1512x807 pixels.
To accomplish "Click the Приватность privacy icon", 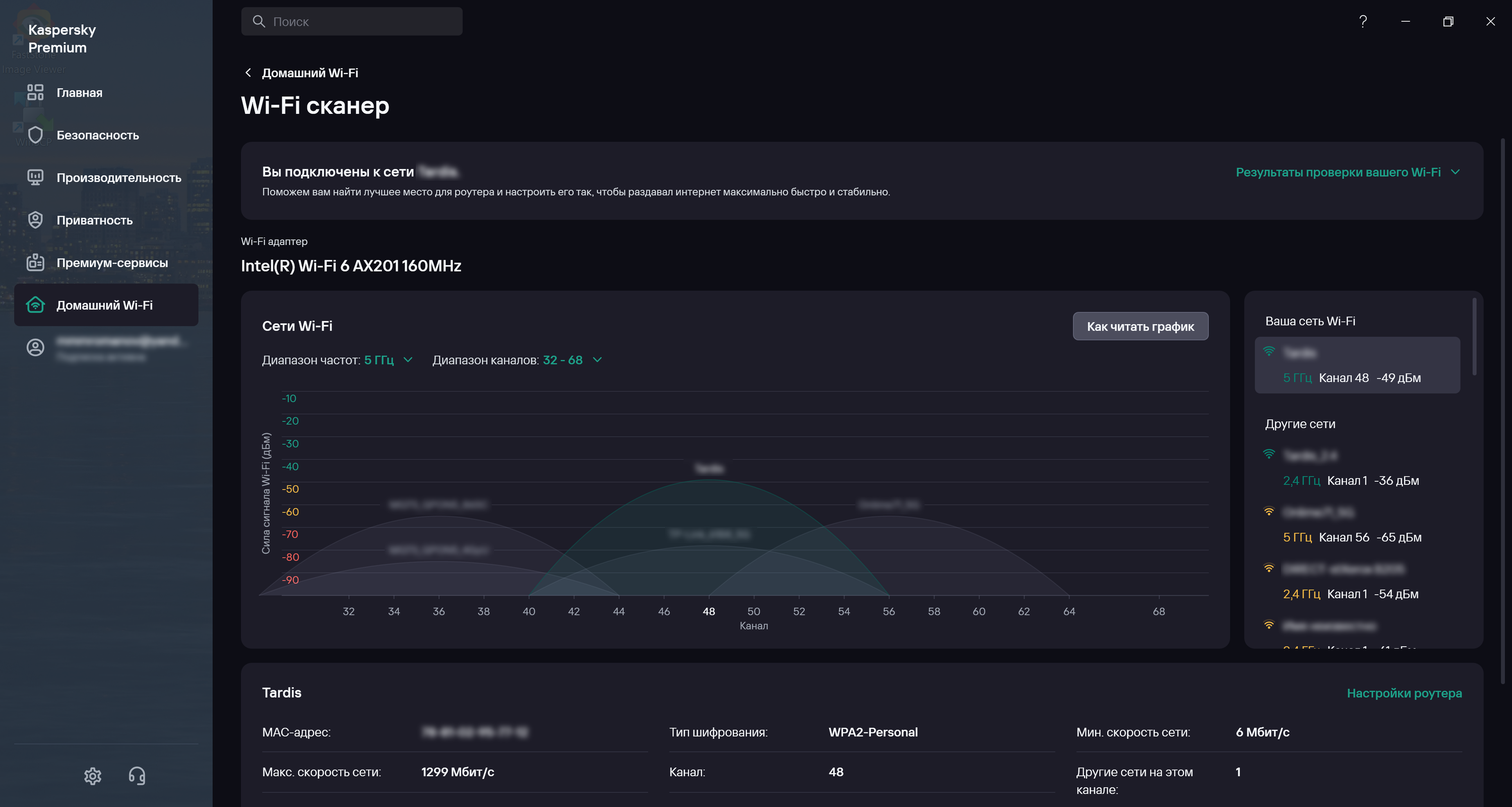I will click(x=35, y=220).
